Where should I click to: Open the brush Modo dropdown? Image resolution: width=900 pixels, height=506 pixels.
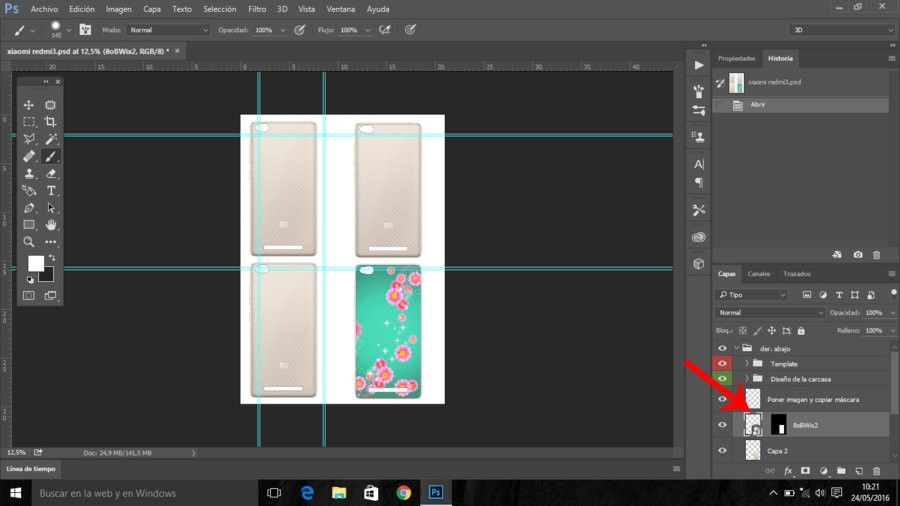[168, 30]
